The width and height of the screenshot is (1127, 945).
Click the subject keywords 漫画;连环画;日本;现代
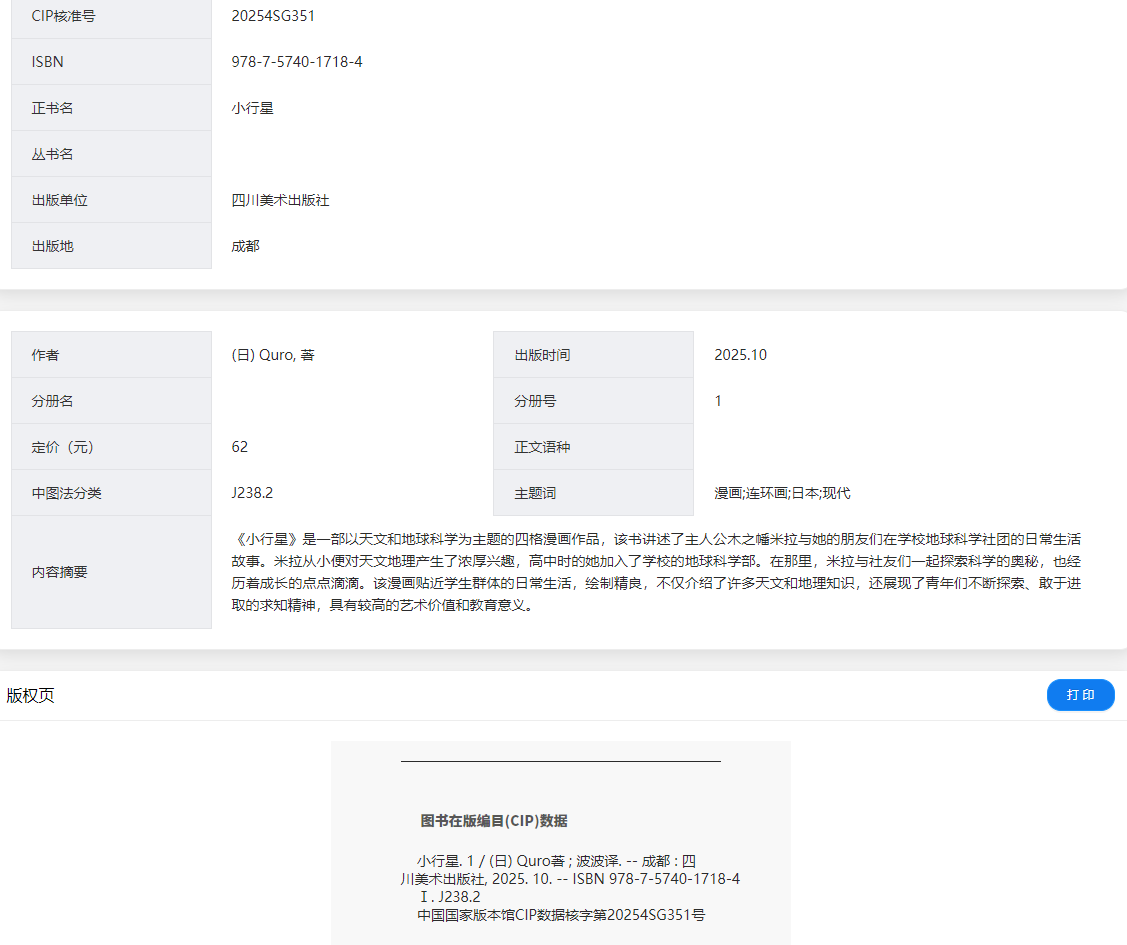[782, 493]
